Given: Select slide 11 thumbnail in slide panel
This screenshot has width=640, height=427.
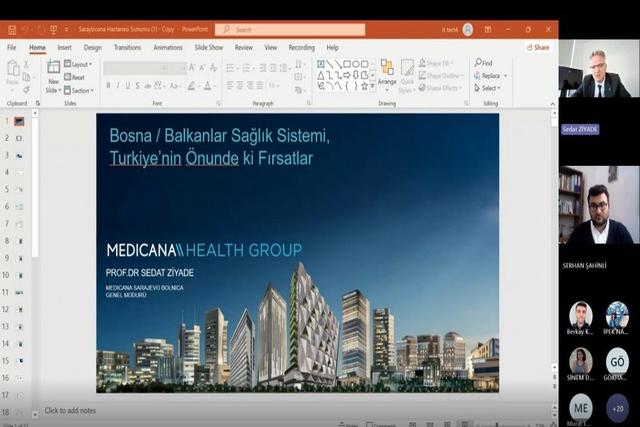Looking at the screenshot, I should click(19, 292).
